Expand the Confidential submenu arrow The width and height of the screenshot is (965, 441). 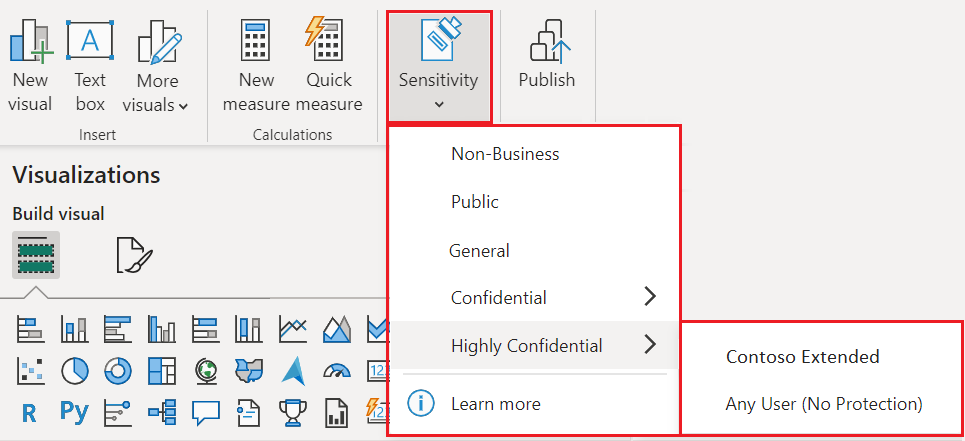point(650,297)
